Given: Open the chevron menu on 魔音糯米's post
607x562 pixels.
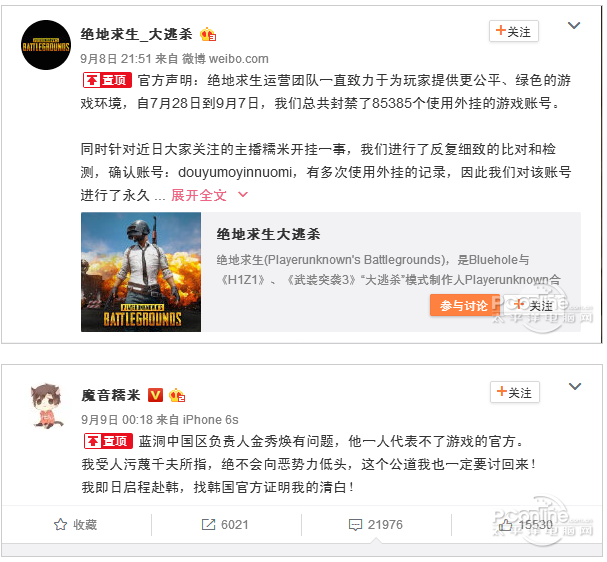Looking at the screenshot, I should 575,386.
